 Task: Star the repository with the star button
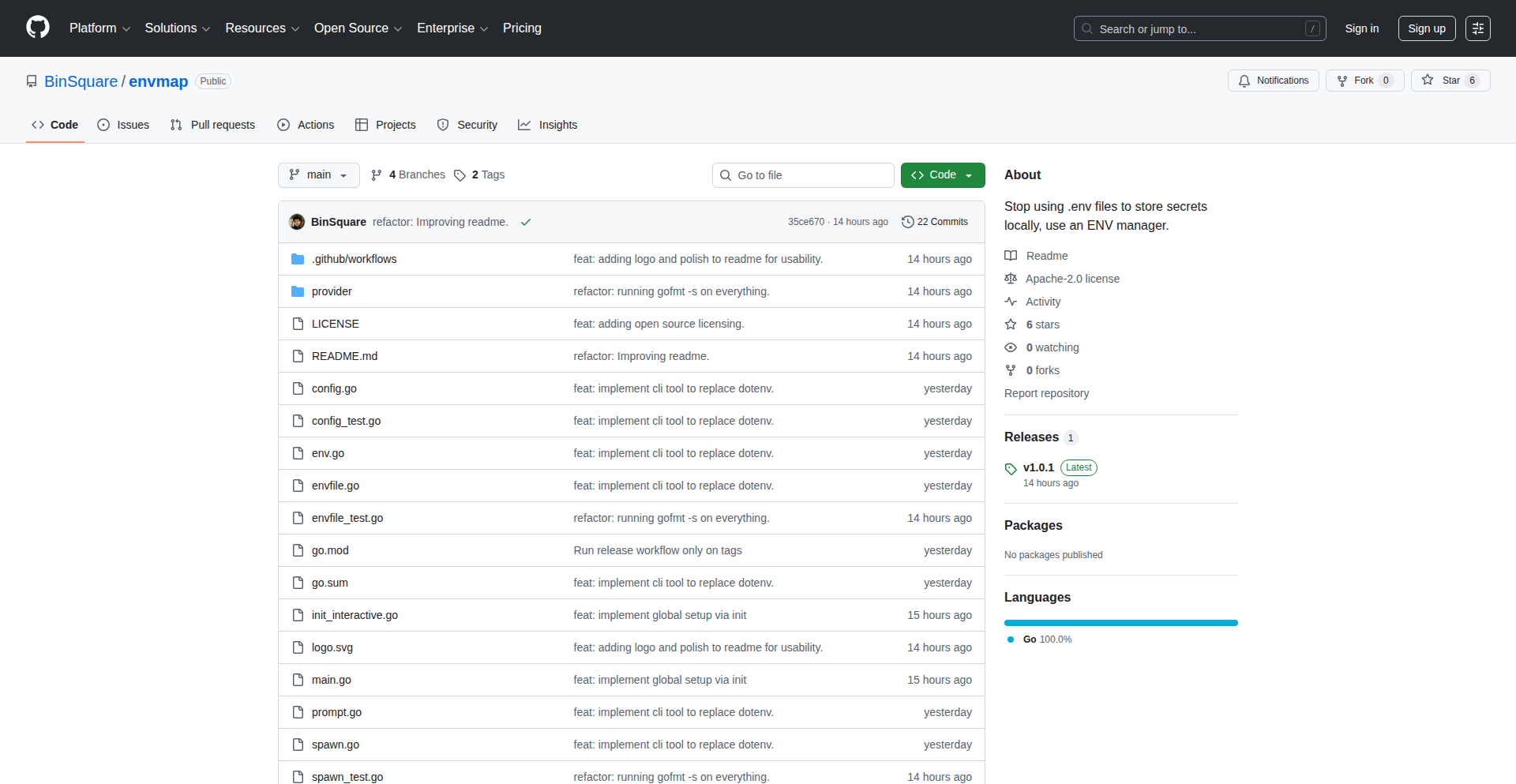tap(1450, 81)
